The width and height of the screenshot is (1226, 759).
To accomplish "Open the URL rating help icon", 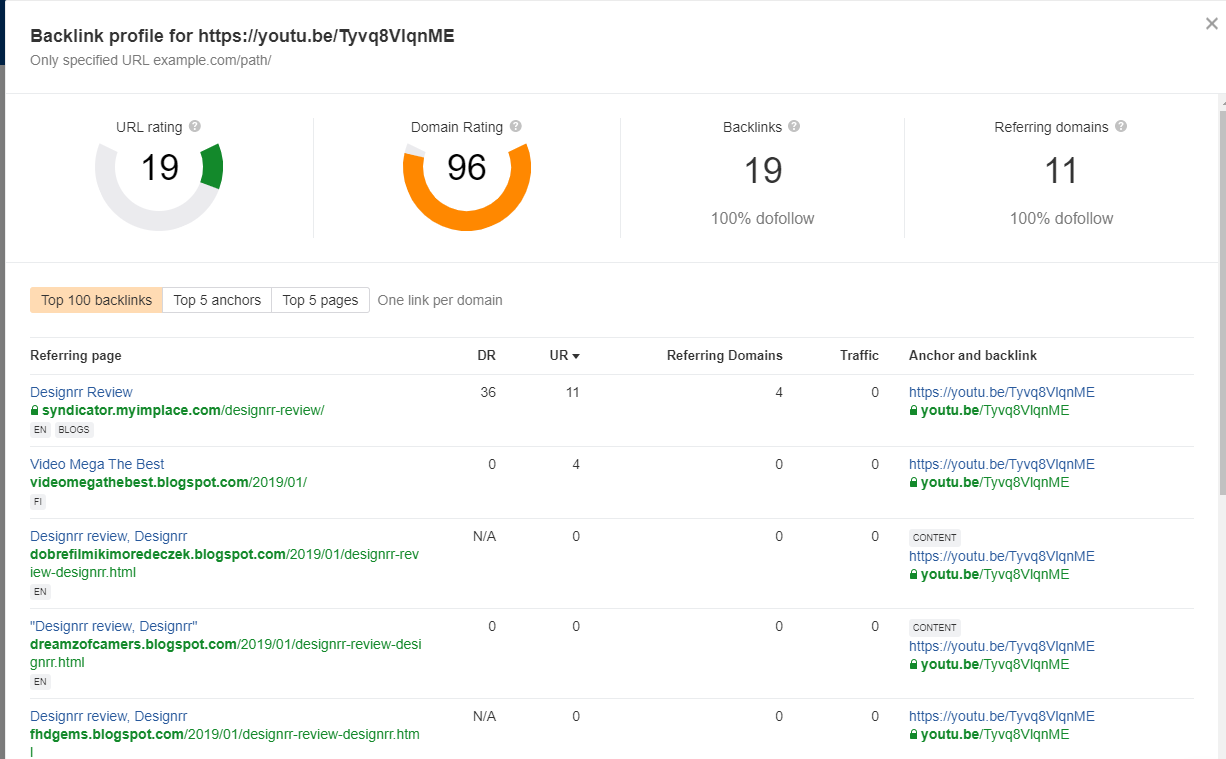I will point(195,127).
